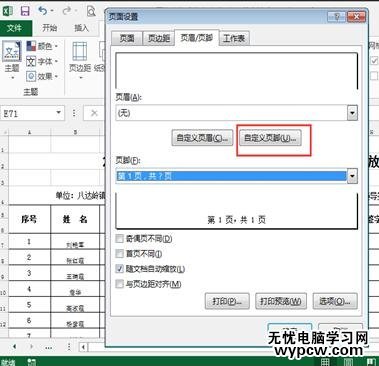
Task: Expand the 页眉 header dropdown arrow
Action: pos(352,113)
